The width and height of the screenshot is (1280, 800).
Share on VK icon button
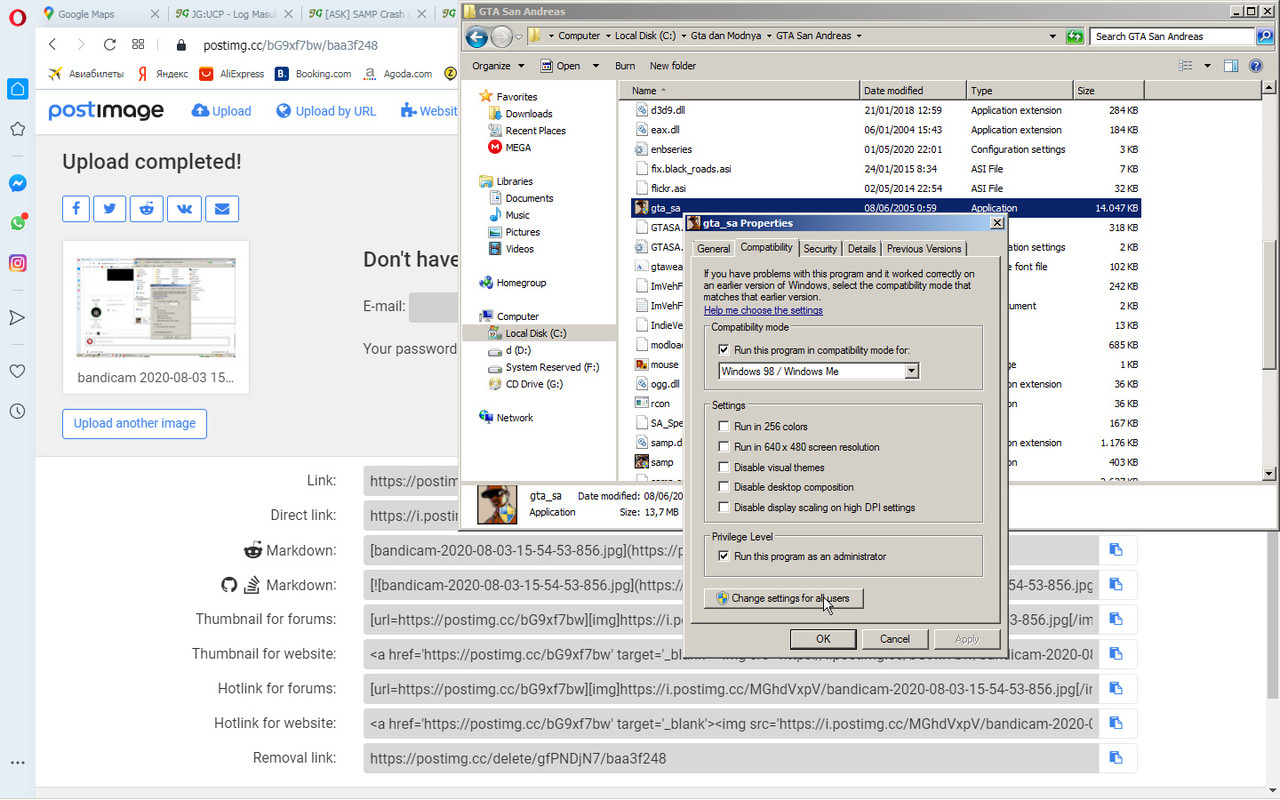coord(184,209)
